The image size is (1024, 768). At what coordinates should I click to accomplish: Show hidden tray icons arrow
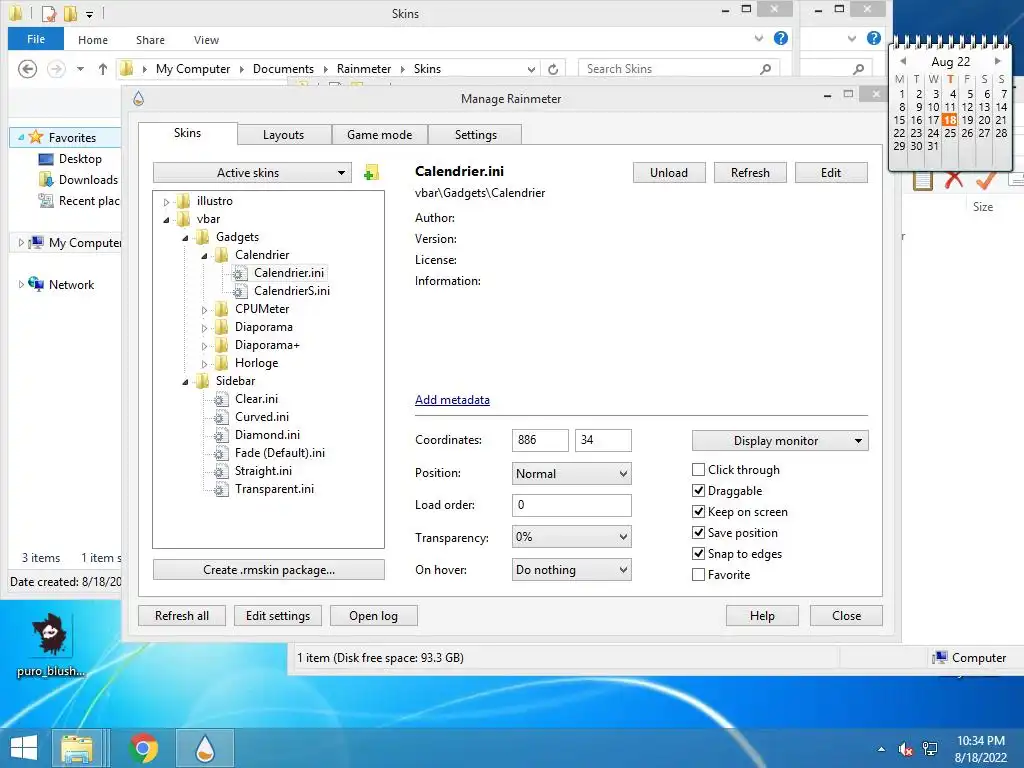pos(882,749)
